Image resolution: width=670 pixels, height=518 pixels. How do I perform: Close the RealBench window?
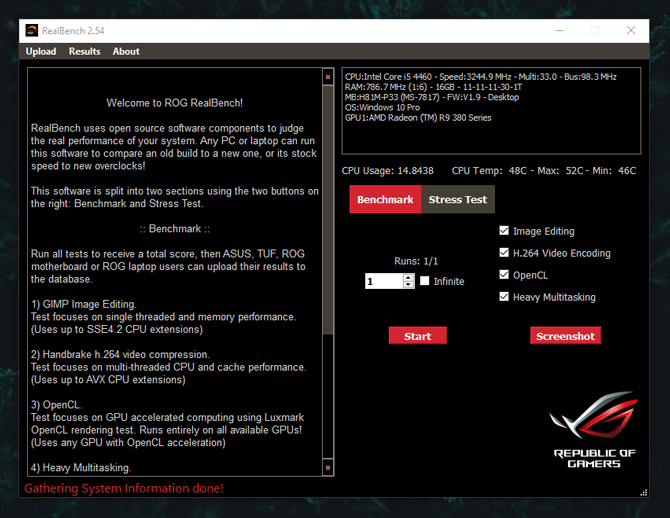point(630,30)
